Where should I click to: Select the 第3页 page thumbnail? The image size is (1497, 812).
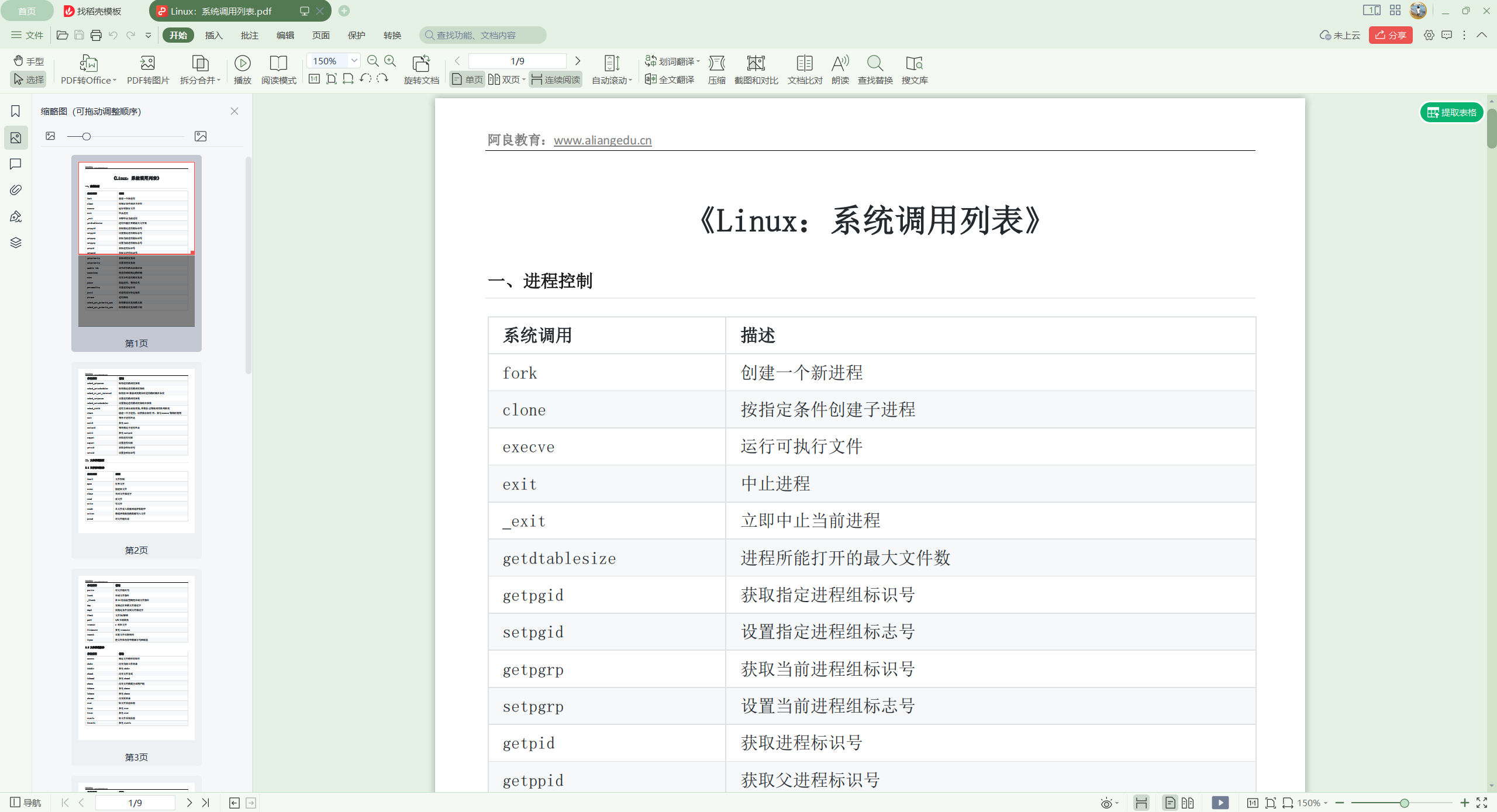point(136,667)
